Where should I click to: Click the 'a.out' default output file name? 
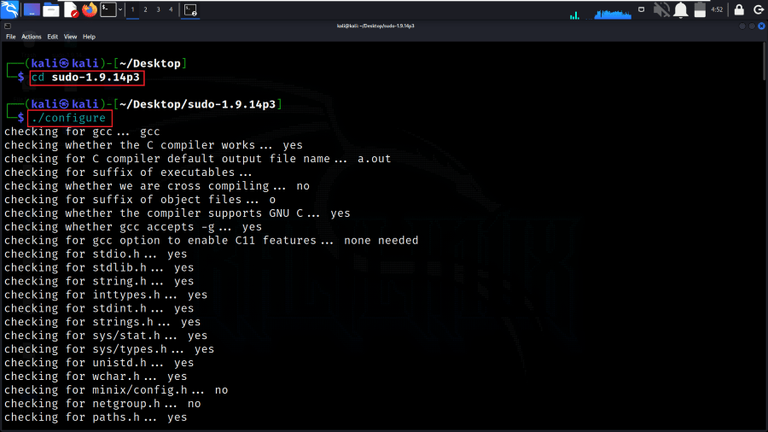(374, 159)
